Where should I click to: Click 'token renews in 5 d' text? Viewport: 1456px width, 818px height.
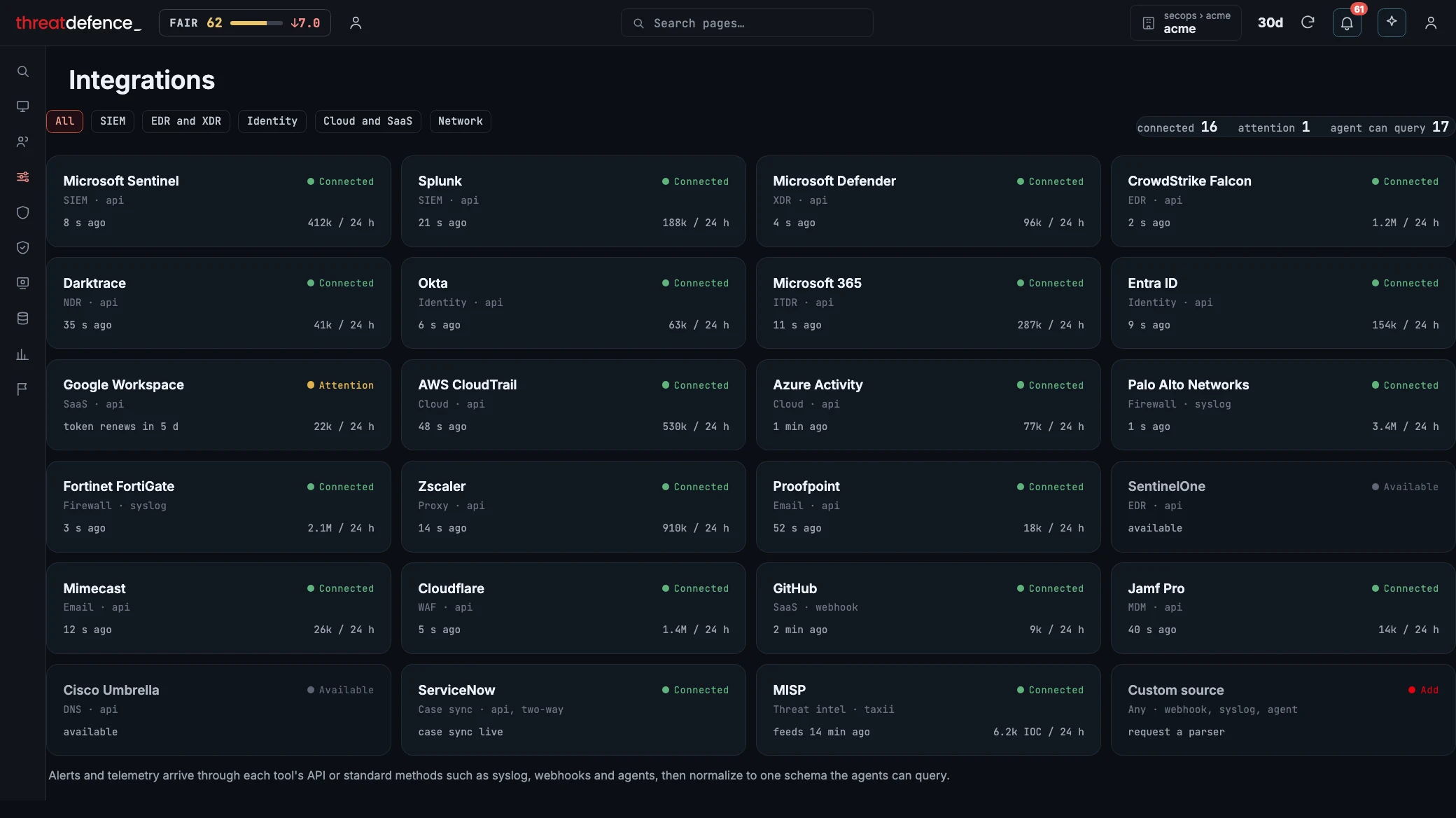(121, 427)
